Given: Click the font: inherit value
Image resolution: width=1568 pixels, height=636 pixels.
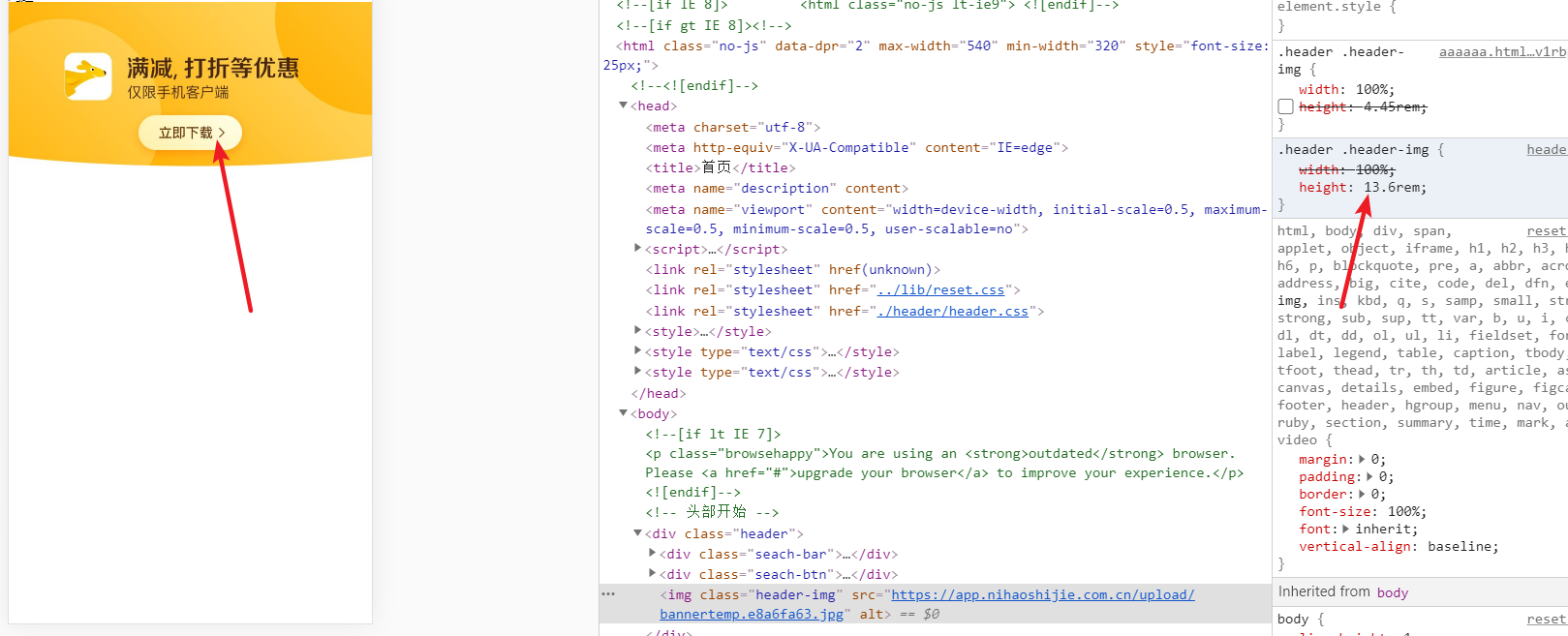Looking at the screenshot, I should point(1382,530).
